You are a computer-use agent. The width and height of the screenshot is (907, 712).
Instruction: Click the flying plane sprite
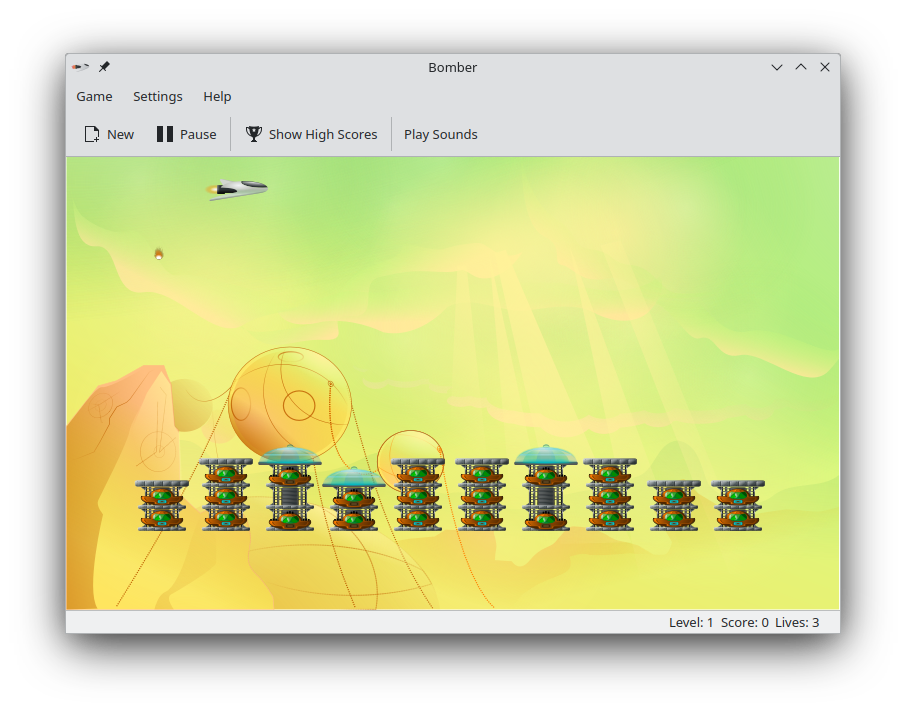[x=237, y=189]
